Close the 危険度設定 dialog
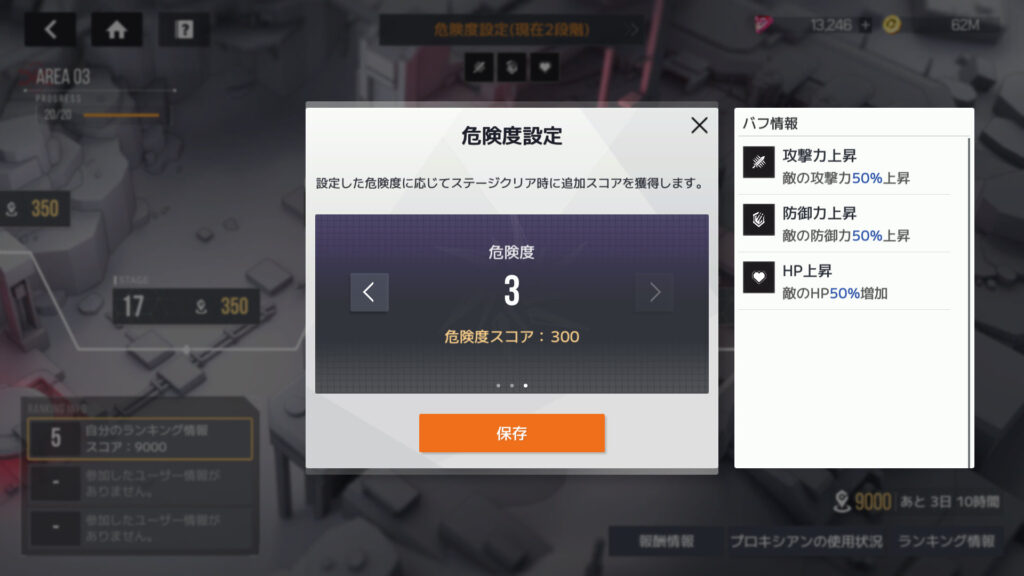Screen dimensions: 1024x576 tap(699, 125)
